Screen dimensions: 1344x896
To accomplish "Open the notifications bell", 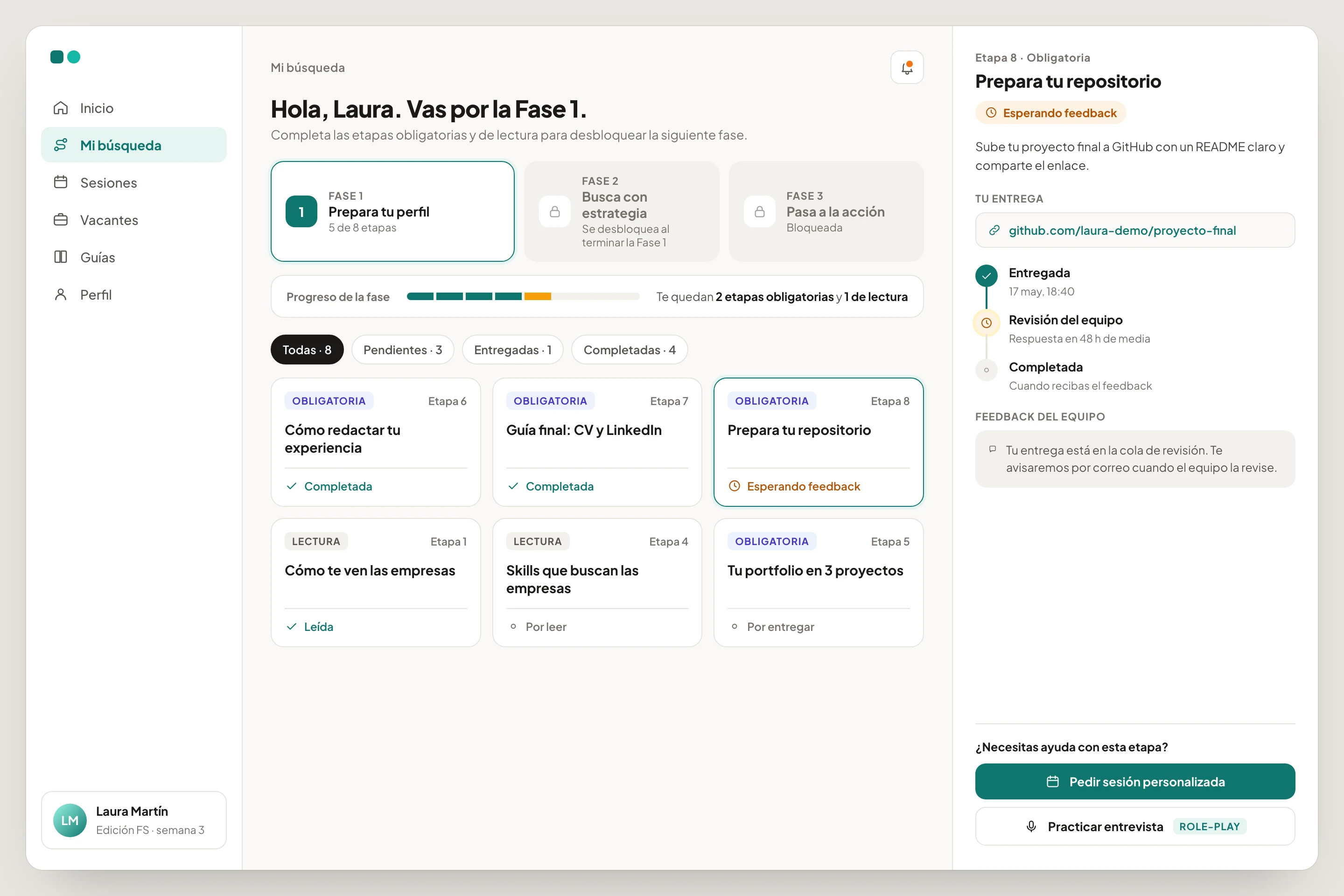I will 907,67.
